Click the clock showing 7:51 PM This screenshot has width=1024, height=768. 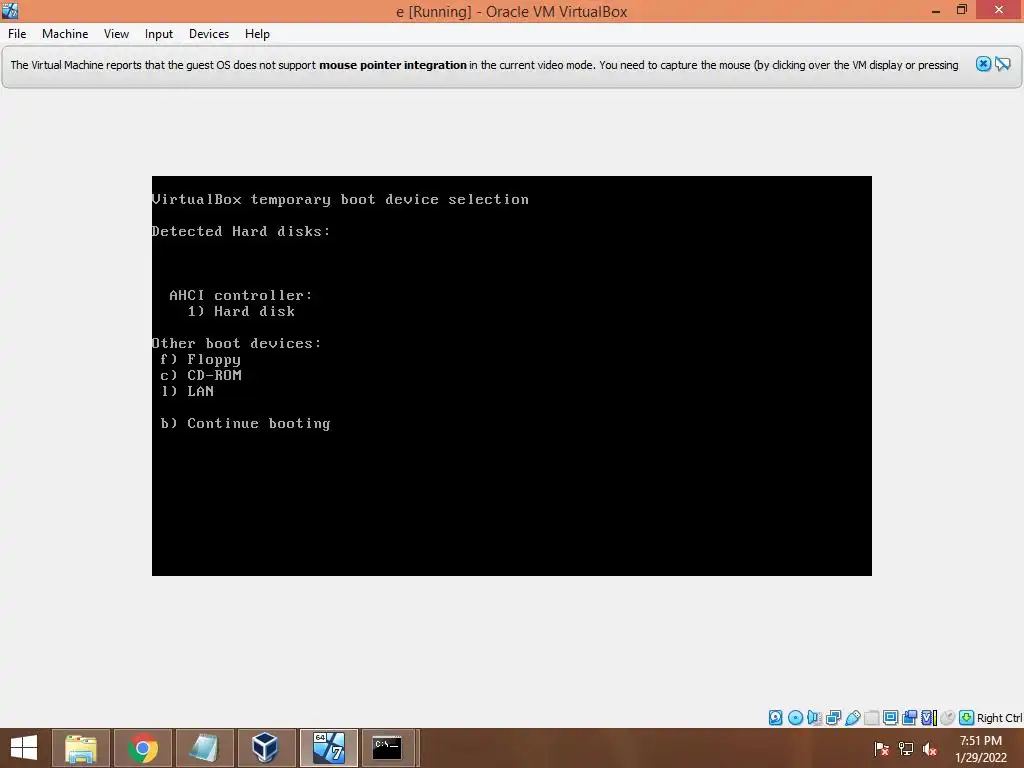[x=981, y=741]
